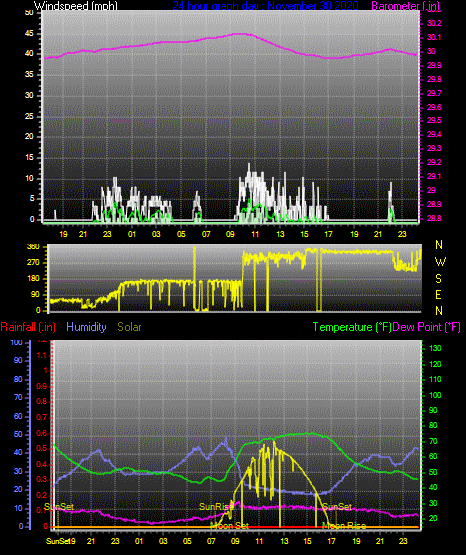Click hour '07' under the lower graph

pyautogui.click(x=211, y=541)
